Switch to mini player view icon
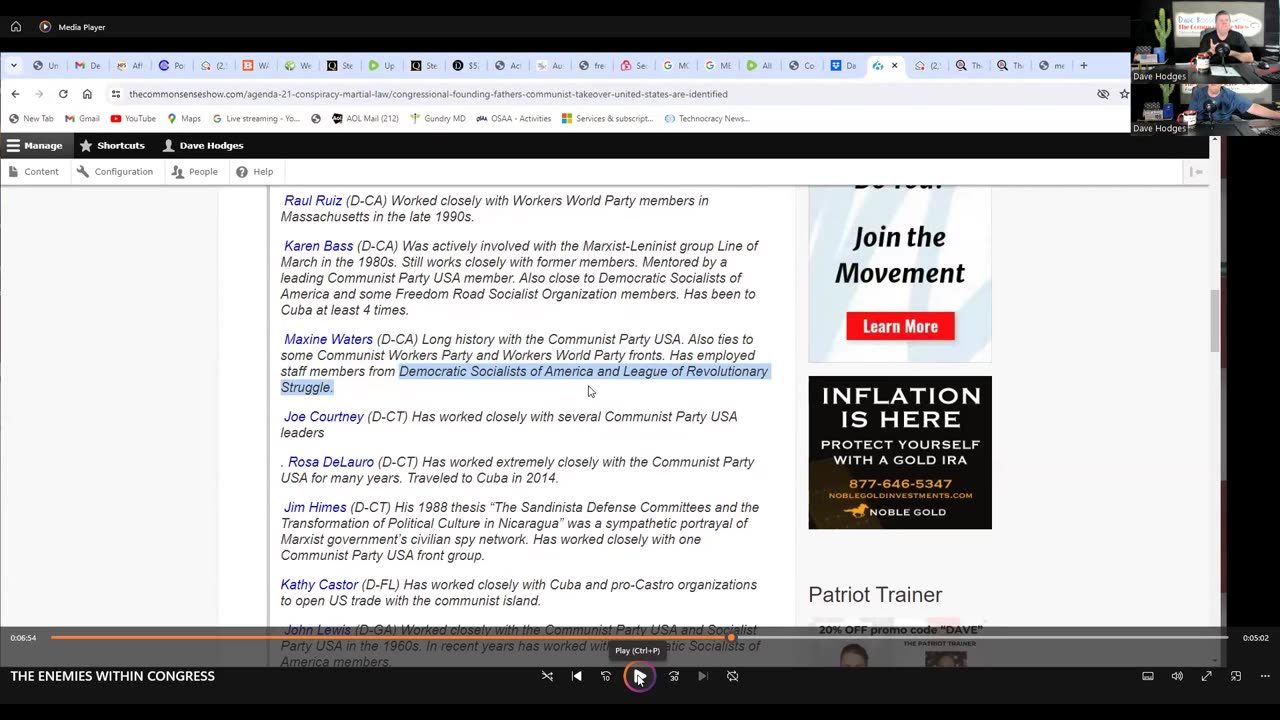This screenshot has height=720, width=1280. 1235,677
